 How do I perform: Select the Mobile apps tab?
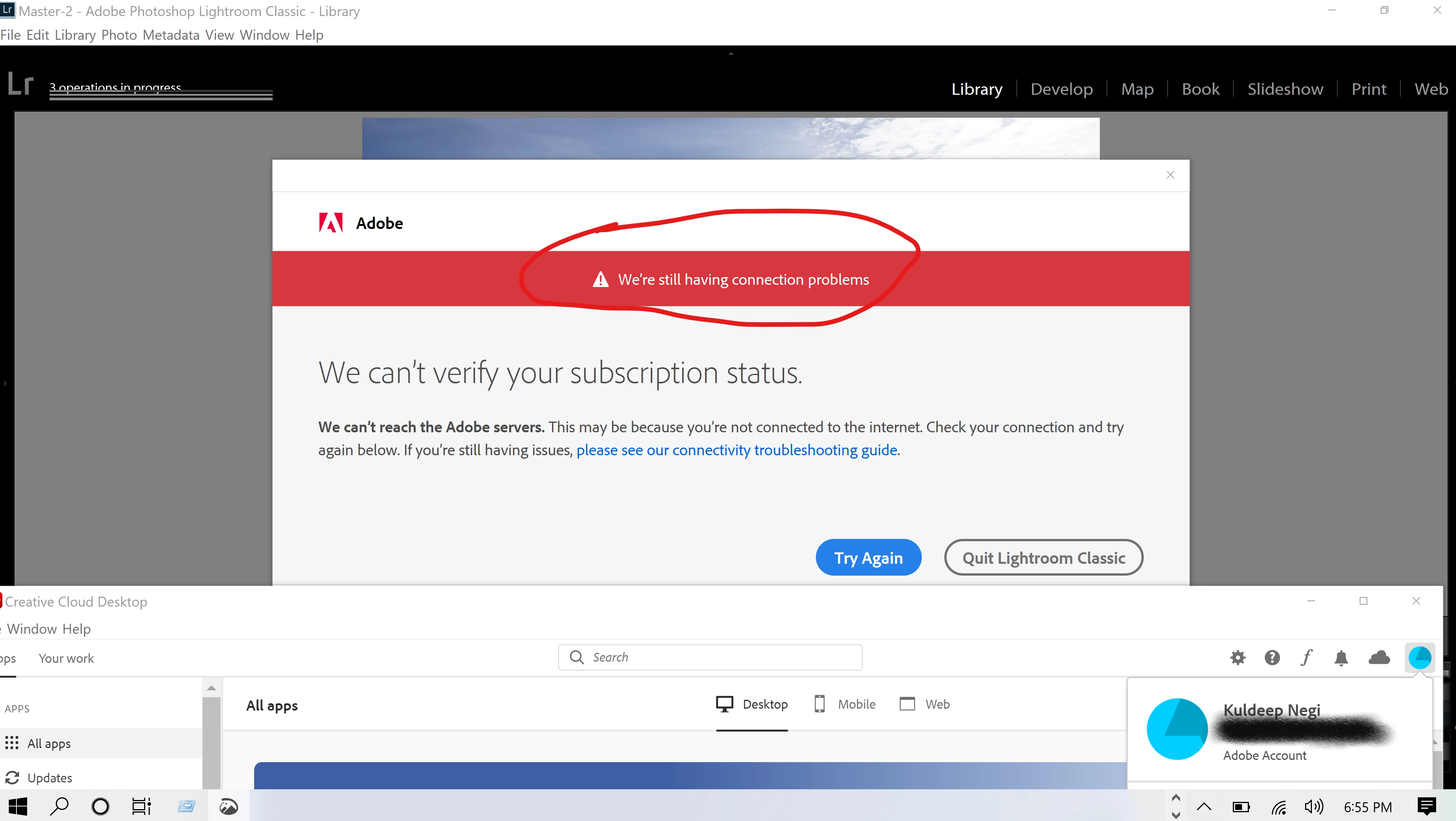[845, 704]
